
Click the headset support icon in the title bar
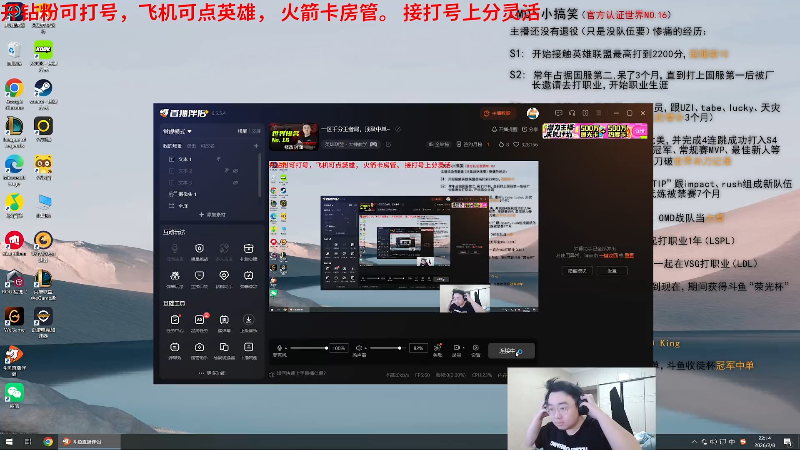pyautogui.click(x=572, y=113)
